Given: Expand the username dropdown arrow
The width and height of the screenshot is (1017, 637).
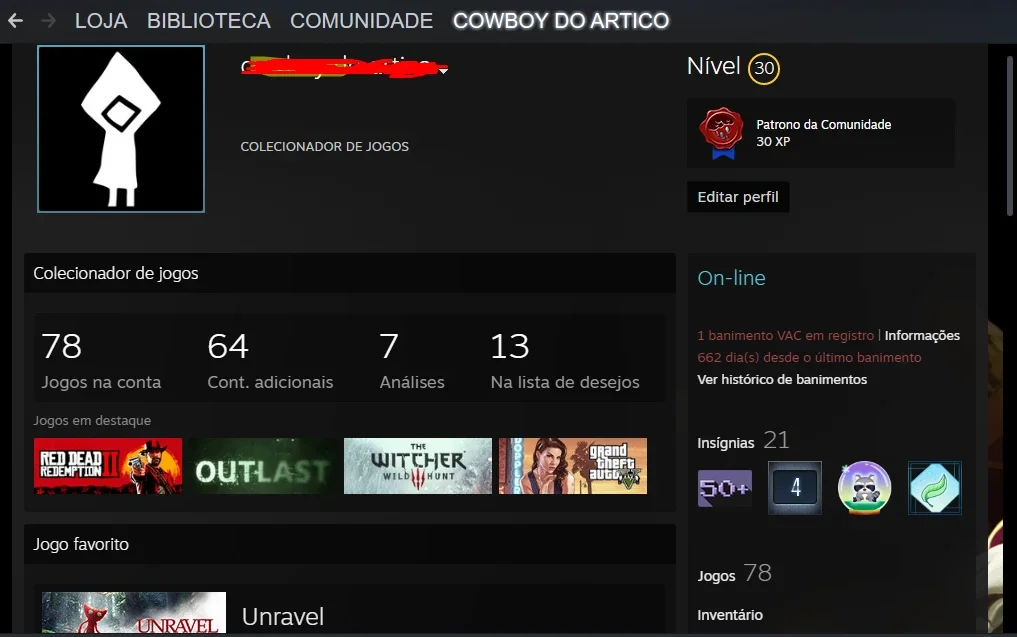Looking at the screenshot, I should (443, 70).
